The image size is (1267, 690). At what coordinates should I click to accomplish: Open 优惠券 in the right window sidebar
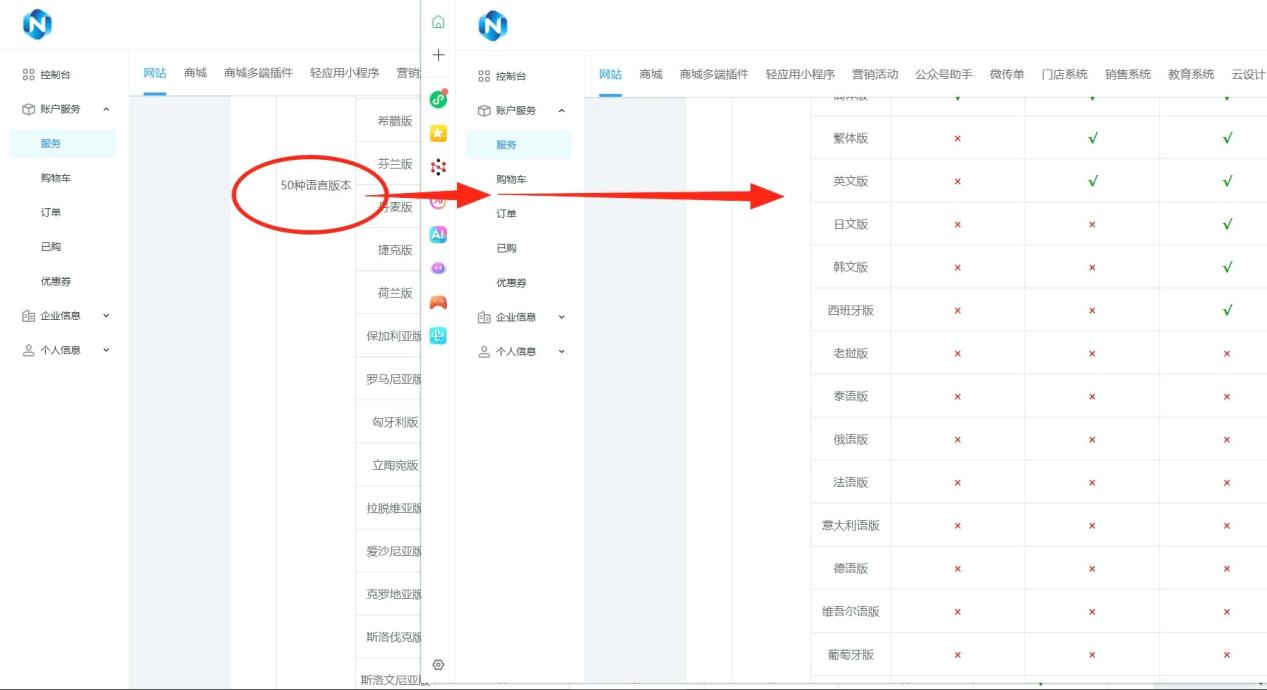[511, 283]
